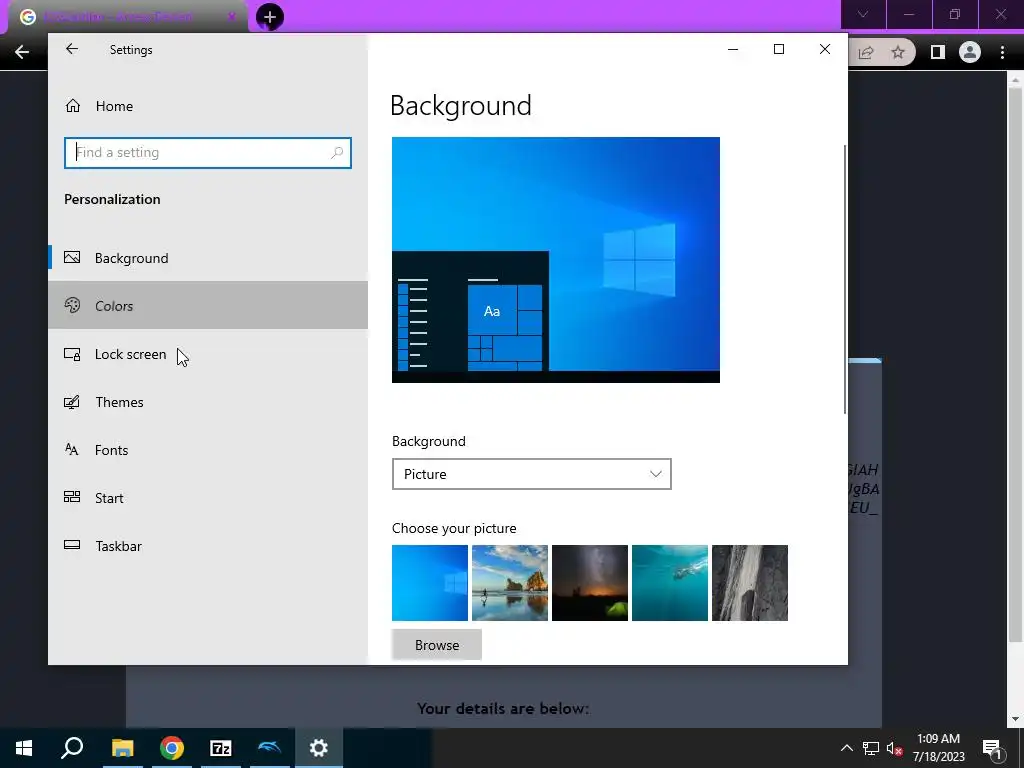Open Chrome tab search chevron
Screen dimensions: 1024x768
coord(863,14)
